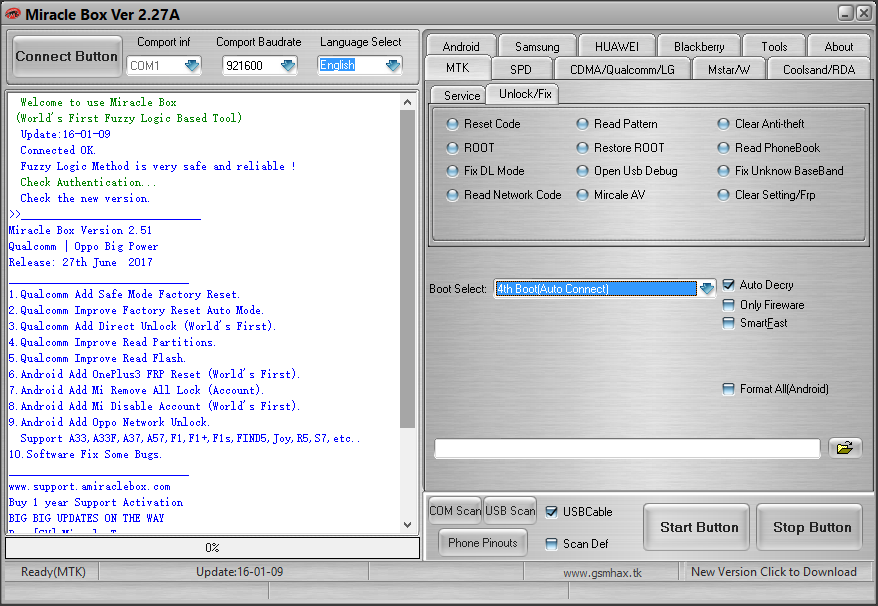Switch to the Tools tab

click(774, 46)
